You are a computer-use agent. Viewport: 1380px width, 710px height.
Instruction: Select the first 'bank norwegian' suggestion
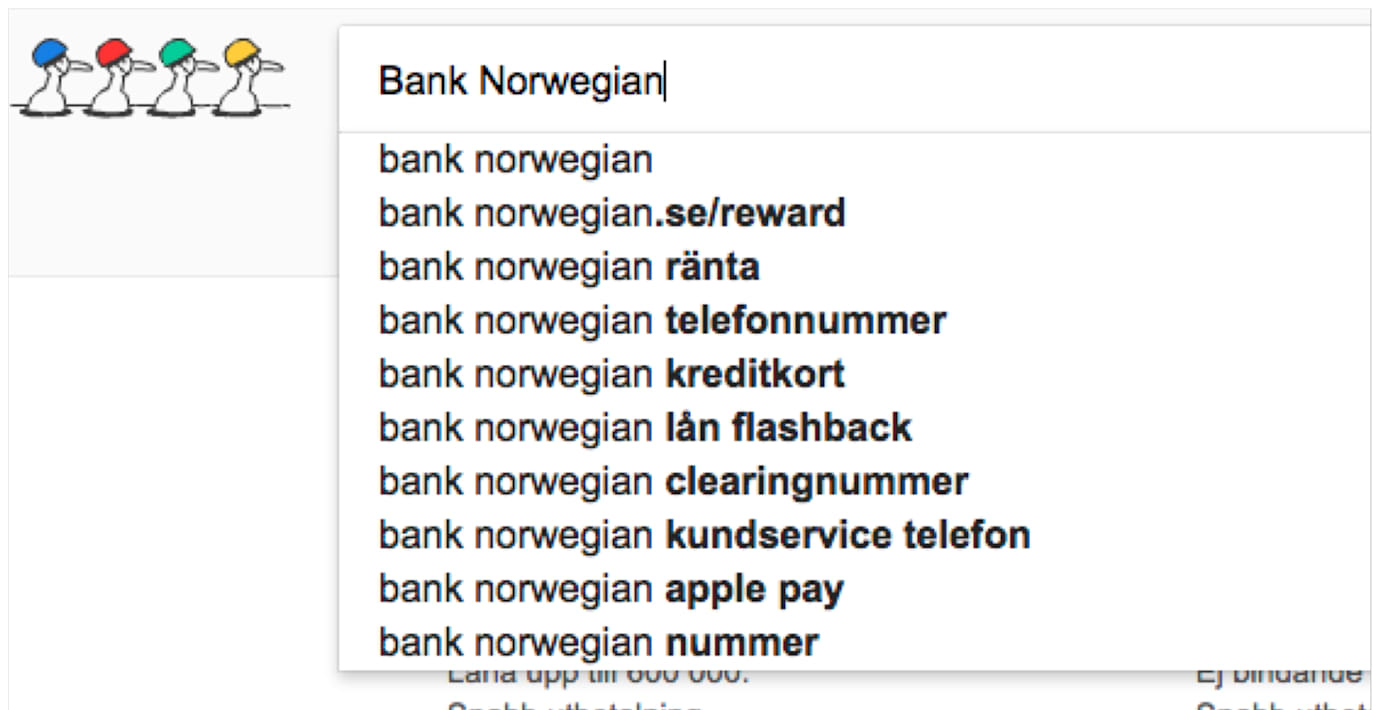[515, 160]
